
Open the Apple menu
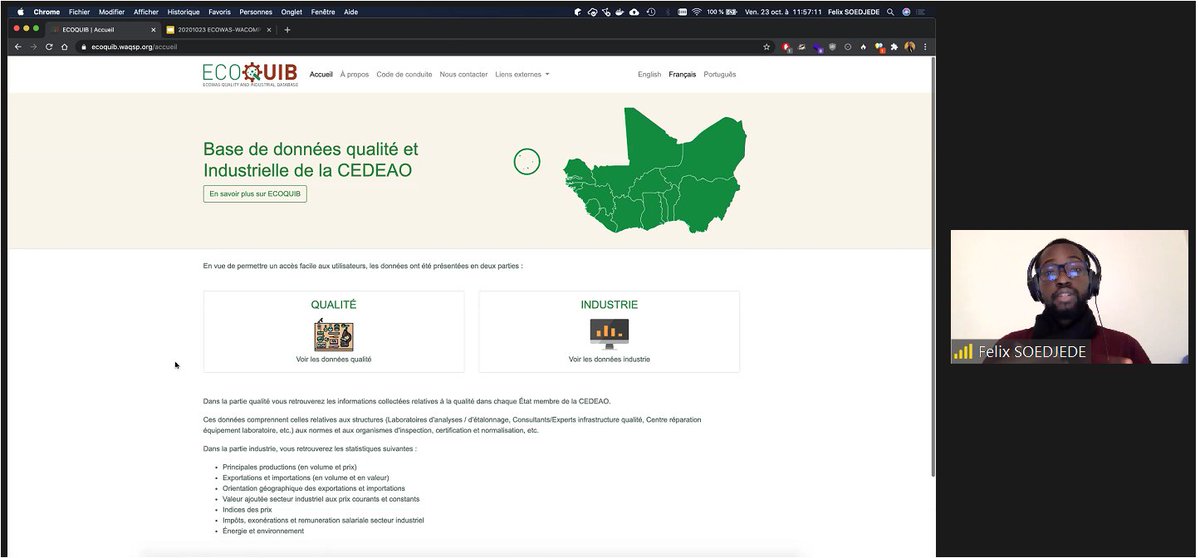pyautogui.click(x=19, y=12)
